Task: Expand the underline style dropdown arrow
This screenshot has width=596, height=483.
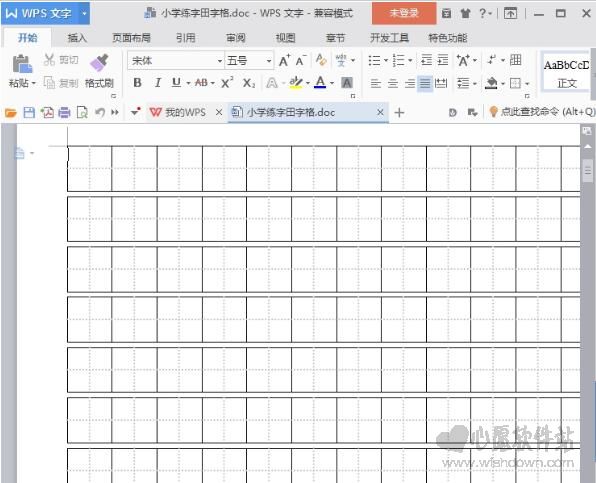Action: pos(188,83)
